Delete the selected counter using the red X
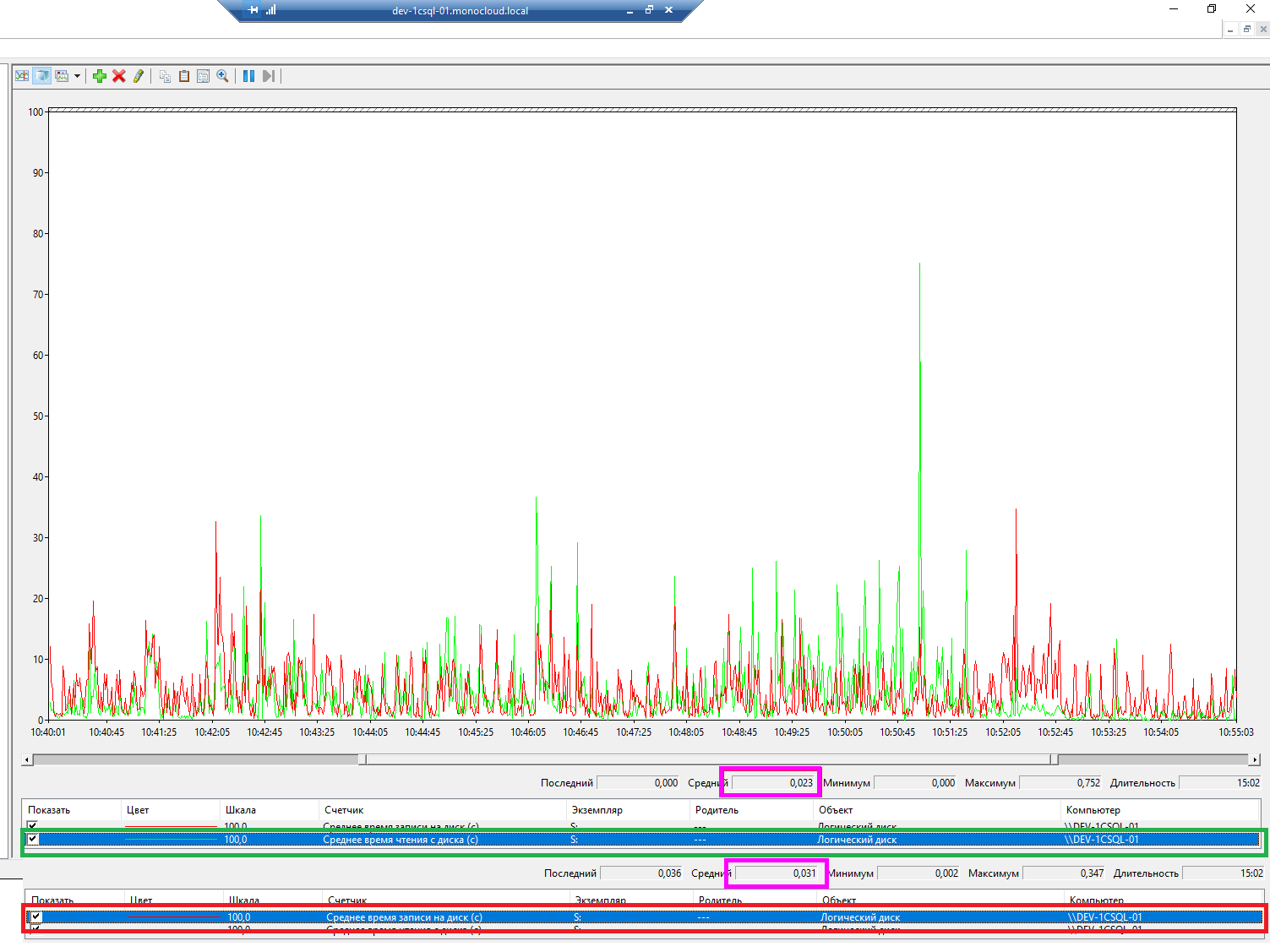The image size is (1270, 952). (x=118, y=76)
